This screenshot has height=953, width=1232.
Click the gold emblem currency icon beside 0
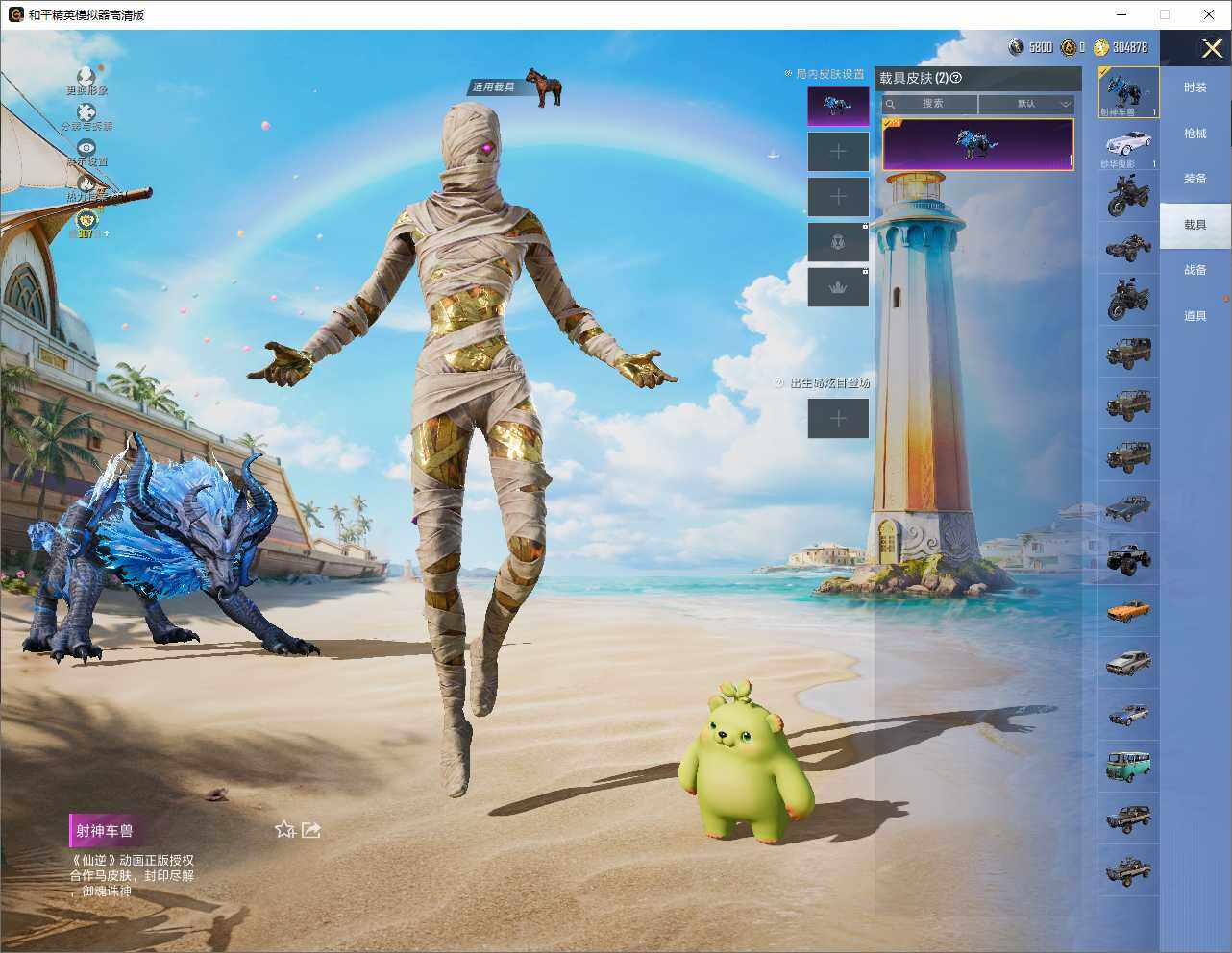tap(1067, 47)
